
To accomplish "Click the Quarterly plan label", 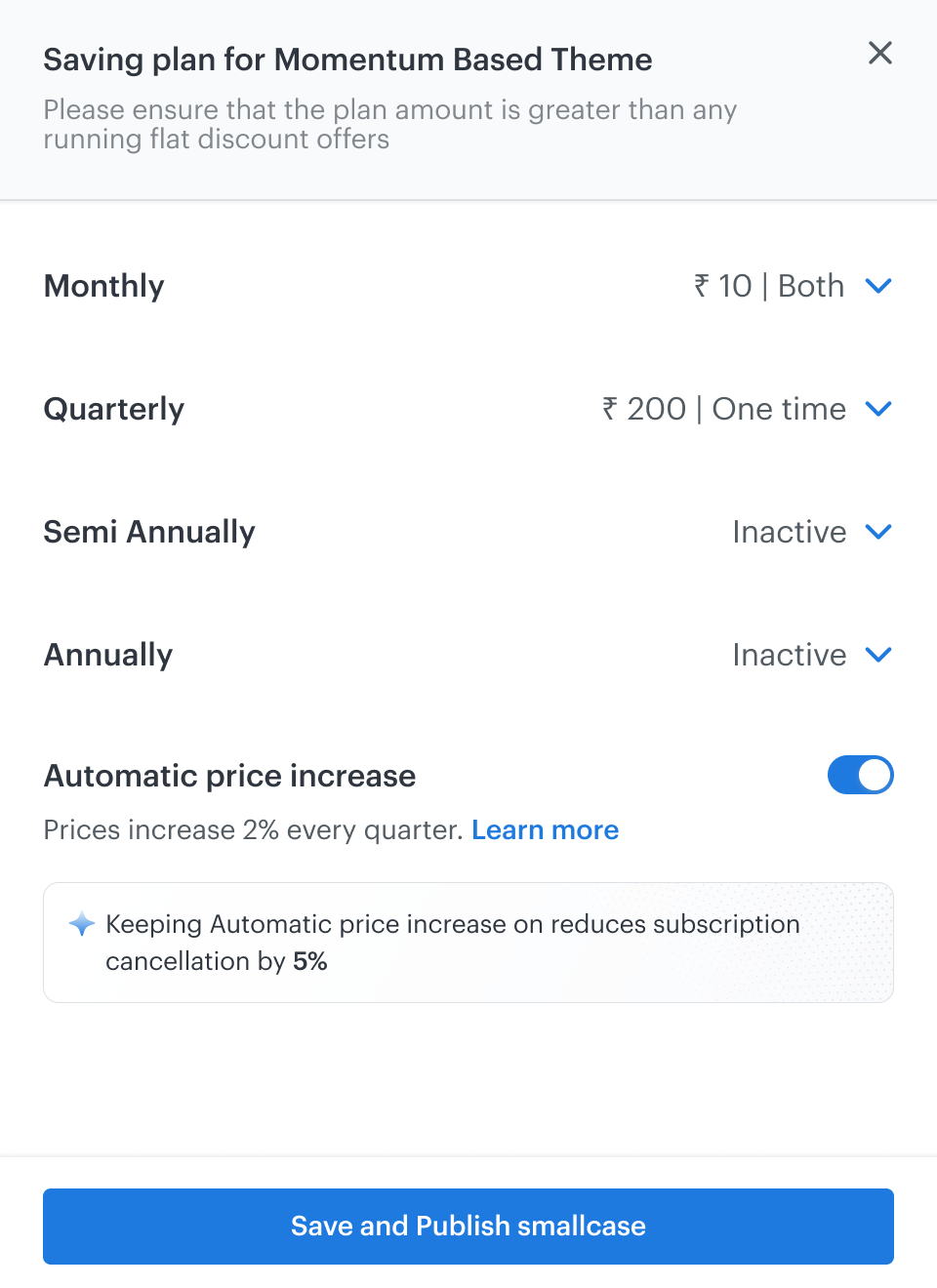I will (114, 409).
